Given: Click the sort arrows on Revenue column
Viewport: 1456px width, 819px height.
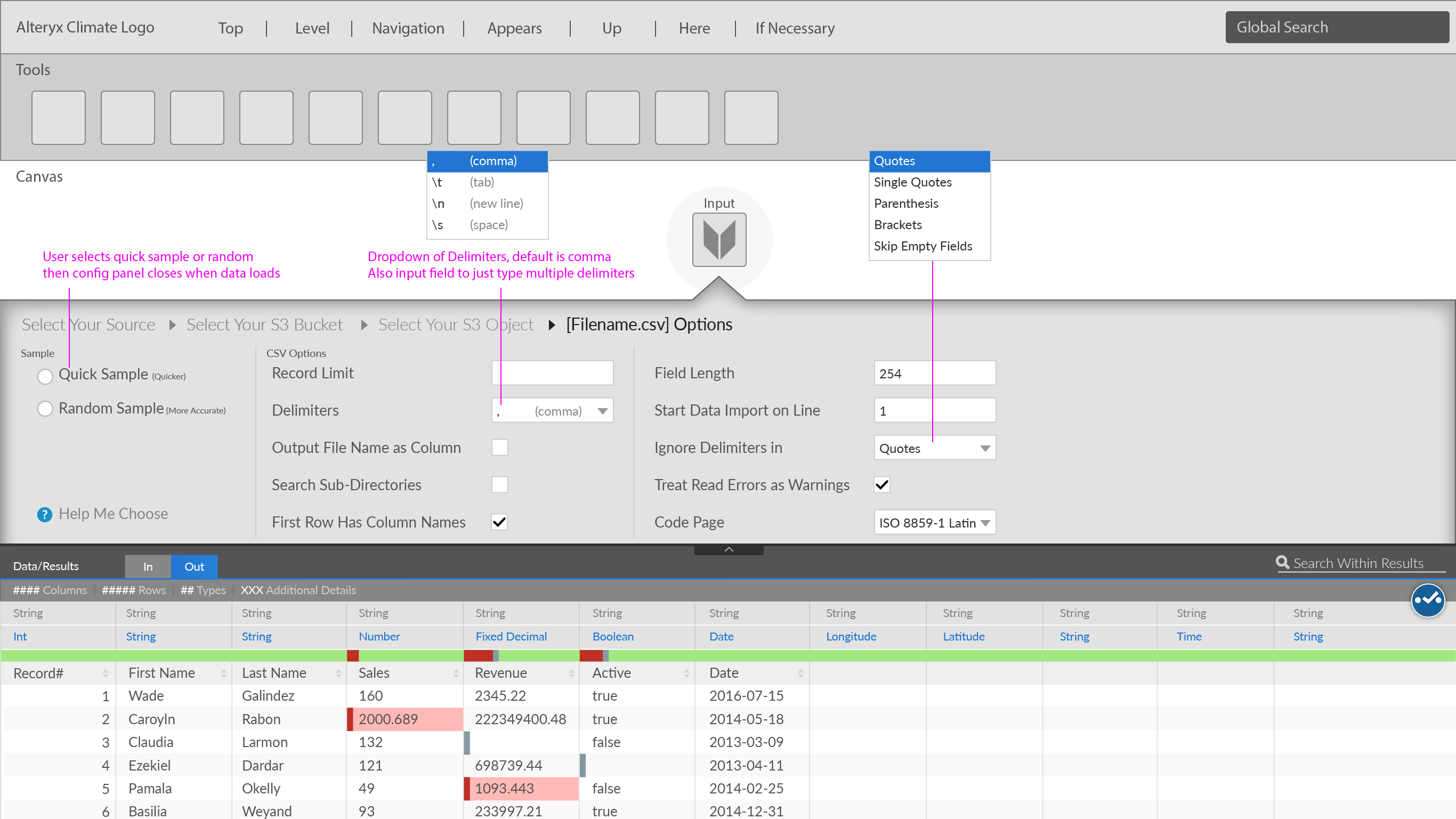Looking at the screenshot, I should point(571,673).
